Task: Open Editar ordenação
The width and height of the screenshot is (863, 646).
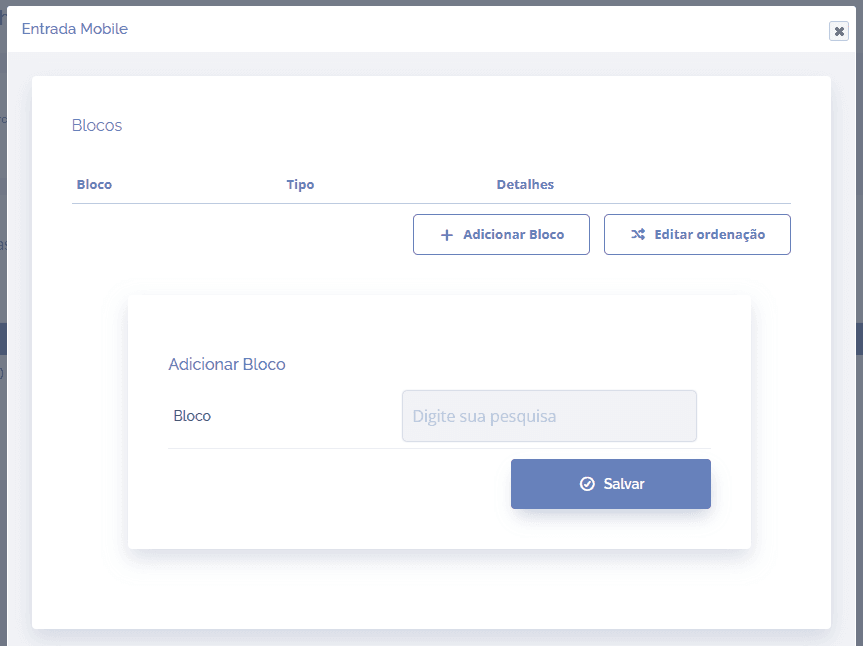Action: coord(697,234)
